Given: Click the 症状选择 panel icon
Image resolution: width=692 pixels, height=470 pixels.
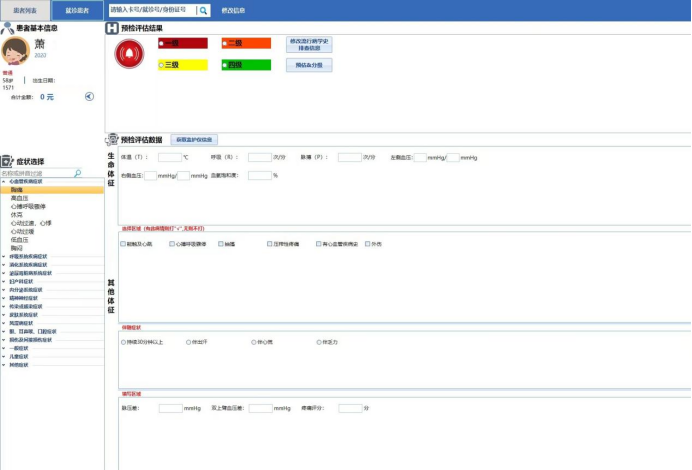Looking at the screenshot, I should click(x=7, y=160).
